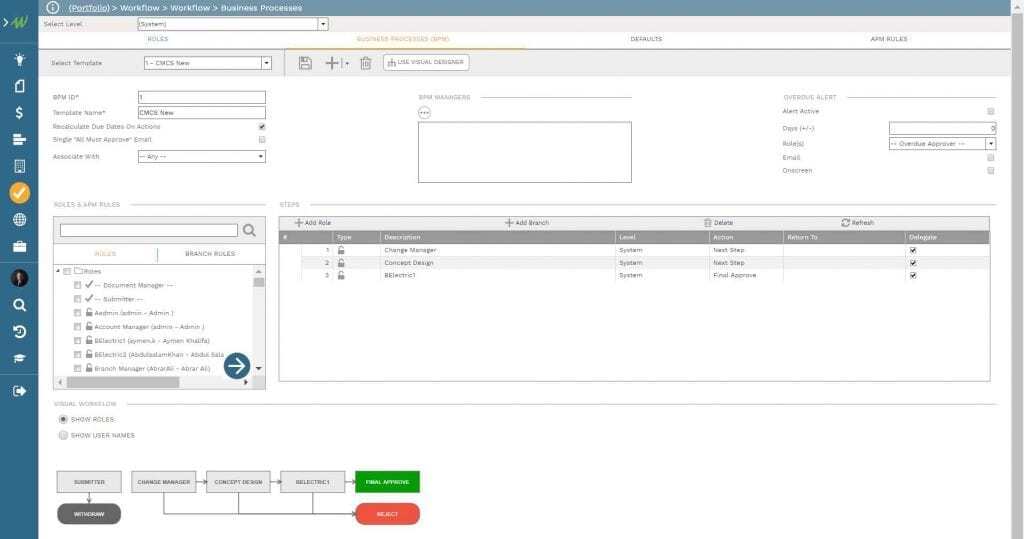Click the Days (+/-) input field

click(942, 128)
